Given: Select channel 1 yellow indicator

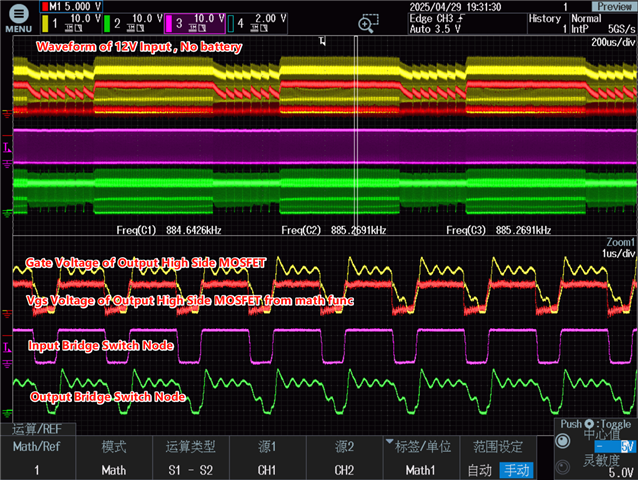Looking at the screenshot, I should 69,21.
